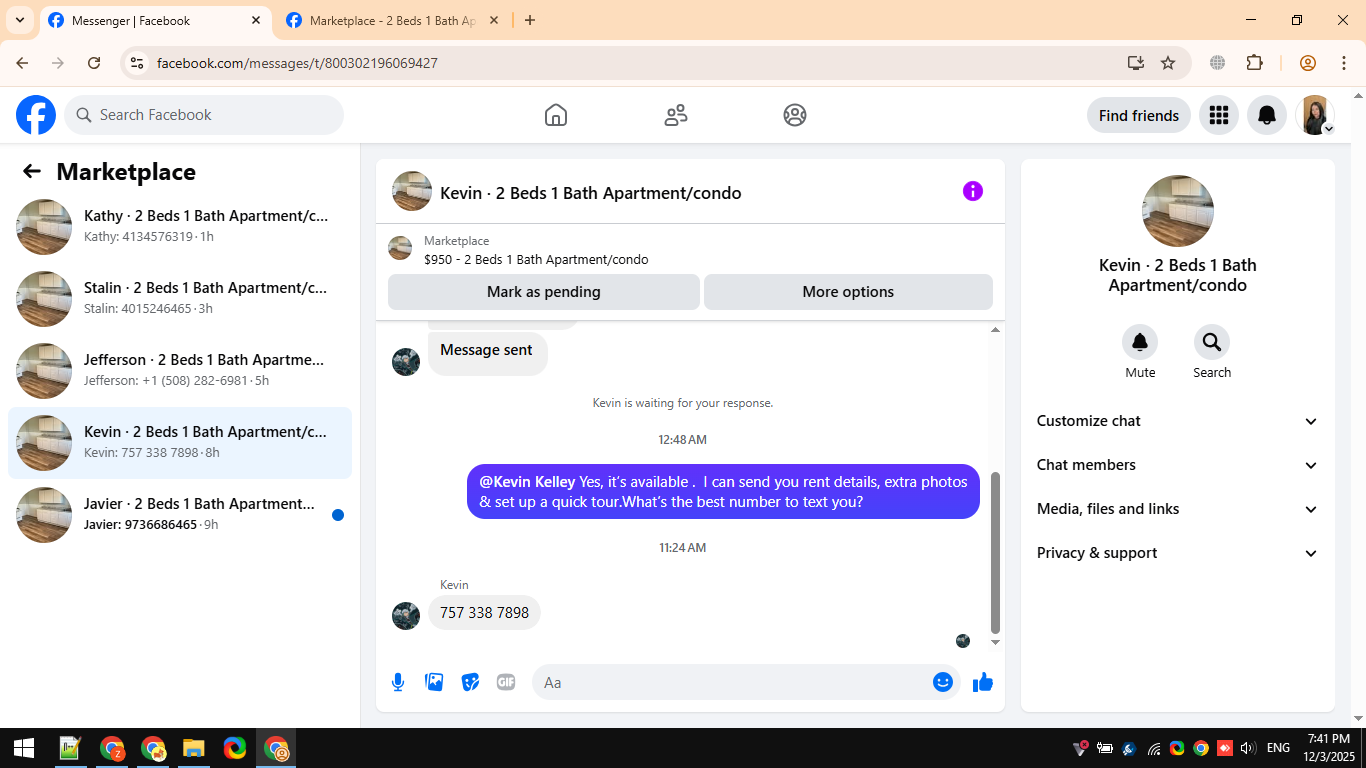Image resolution: width=1366 pixels, height=768 pixels.
Task: Open Javier's unread conversation
Action: [180, 515]
